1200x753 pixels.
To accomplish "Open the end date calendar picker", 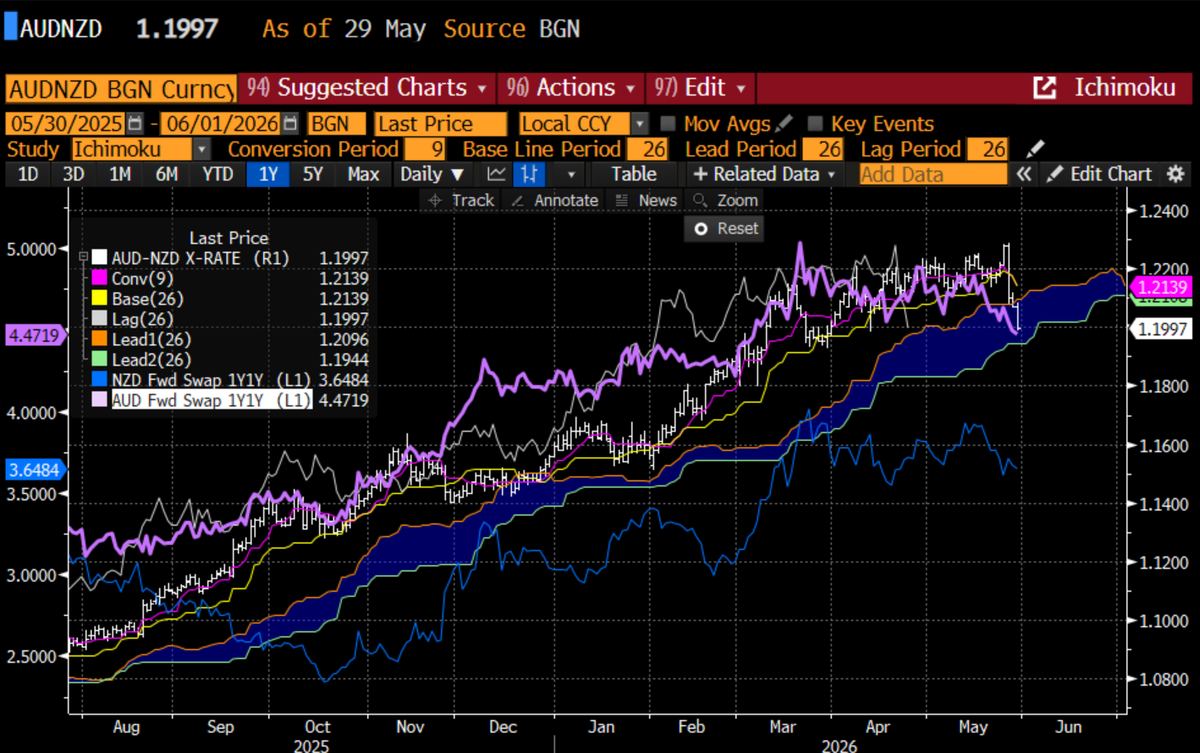I will tap(290, 124).
